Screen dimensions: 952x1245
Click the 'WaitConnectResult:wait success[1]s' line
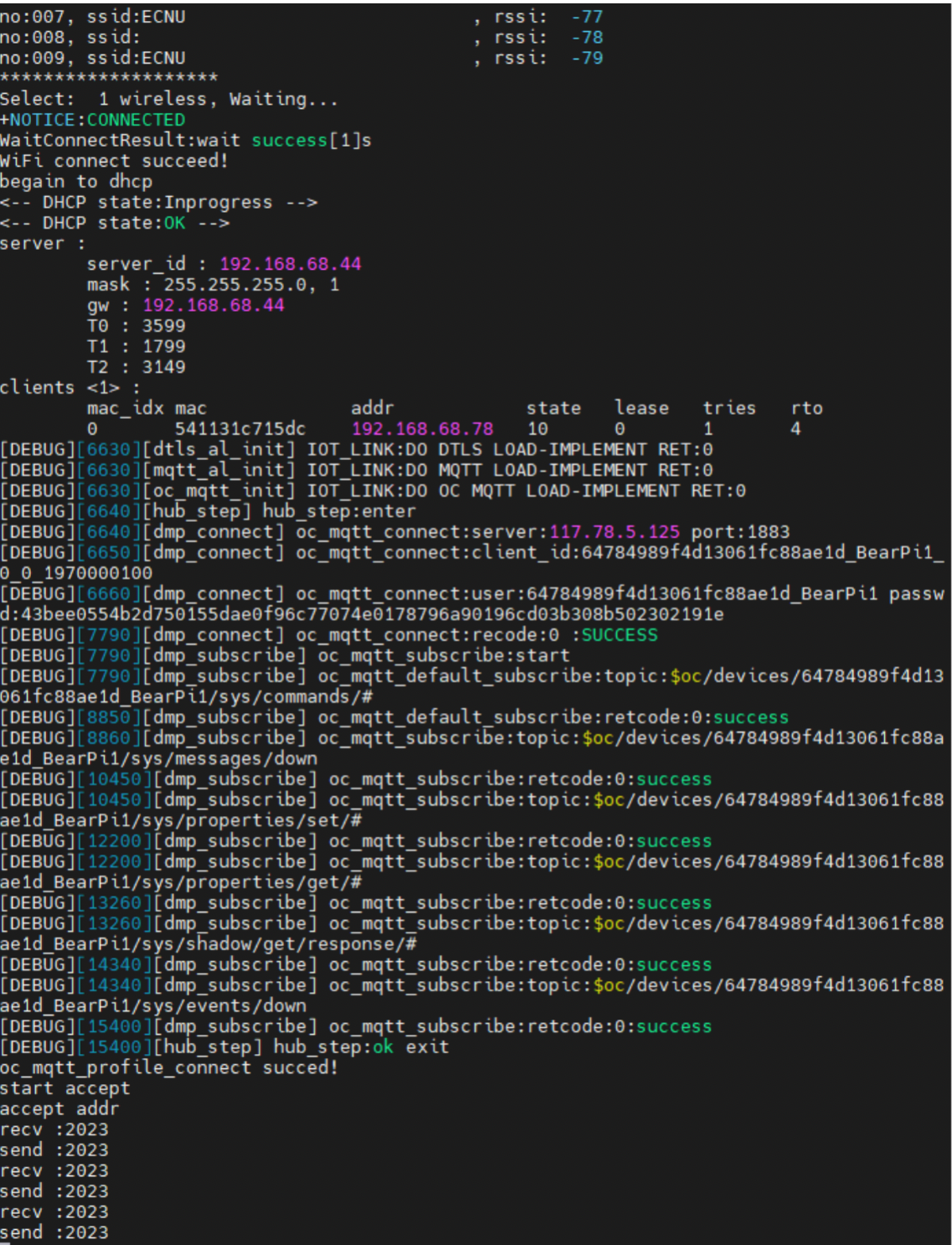(x=185, y=141)
